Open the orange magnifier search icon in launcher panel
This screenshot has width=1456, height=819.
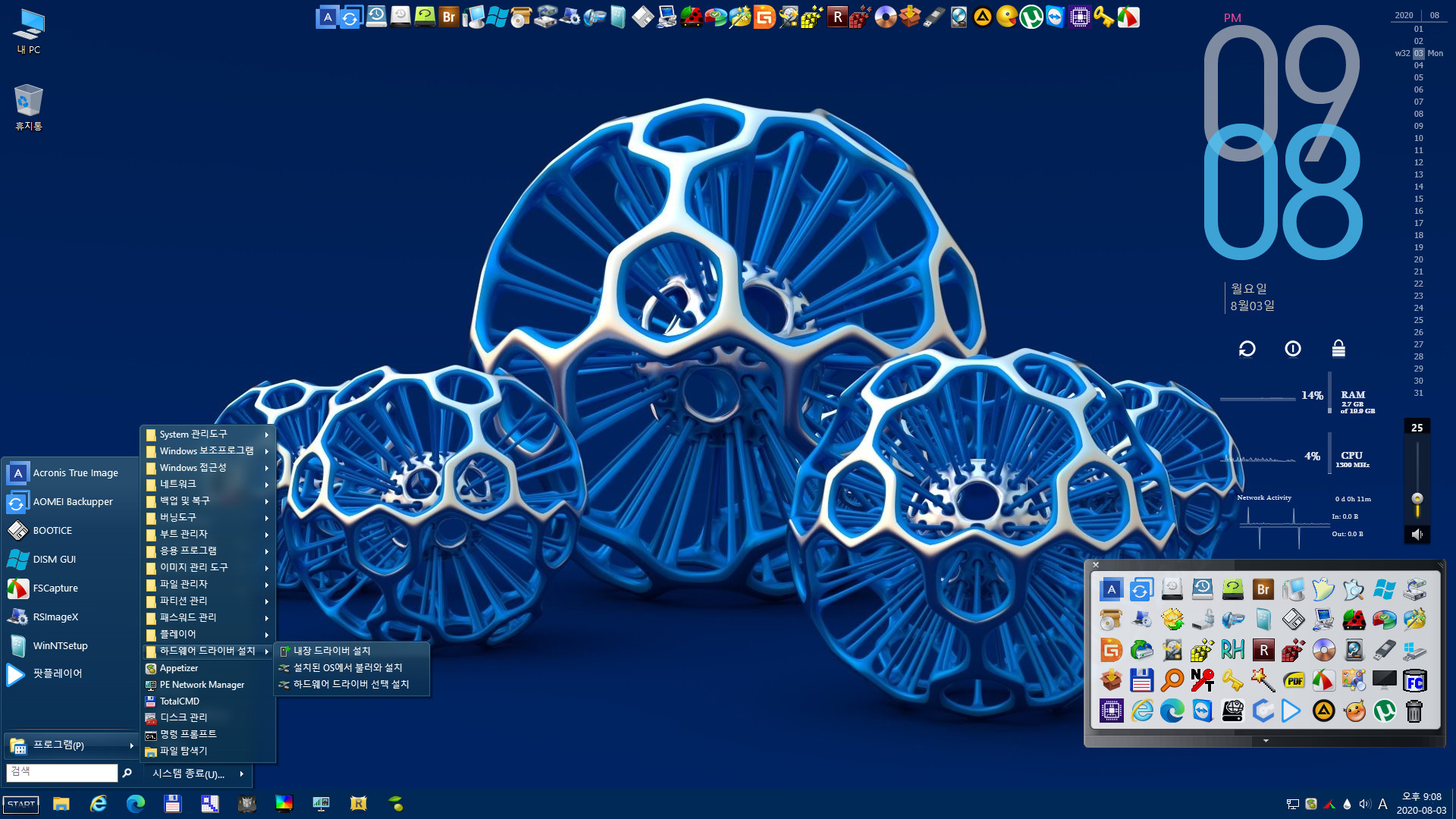[x=1172, y=680]
